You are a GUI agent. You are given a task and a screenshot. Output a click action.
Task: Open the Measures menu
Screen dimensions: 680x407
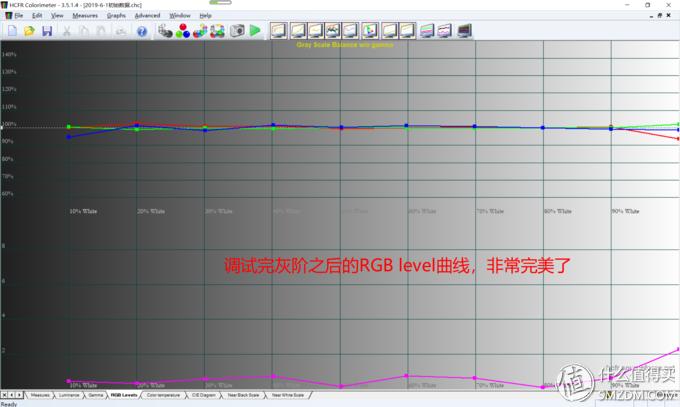pos(85,16)
